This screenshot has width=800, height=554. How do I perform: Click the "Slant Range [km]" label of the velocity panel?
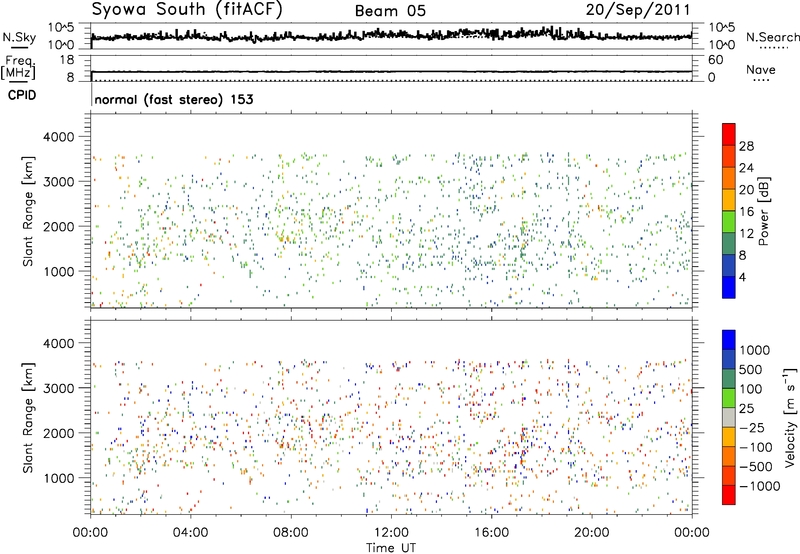28,418
